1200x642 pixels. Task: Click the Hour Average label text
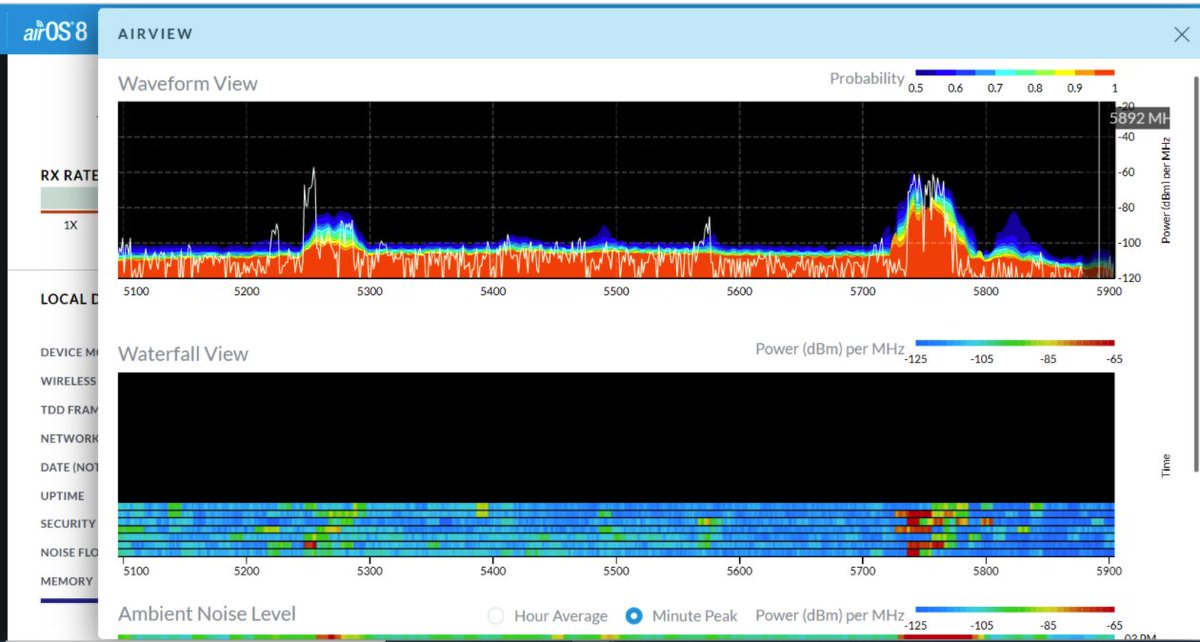pos(560,616)
